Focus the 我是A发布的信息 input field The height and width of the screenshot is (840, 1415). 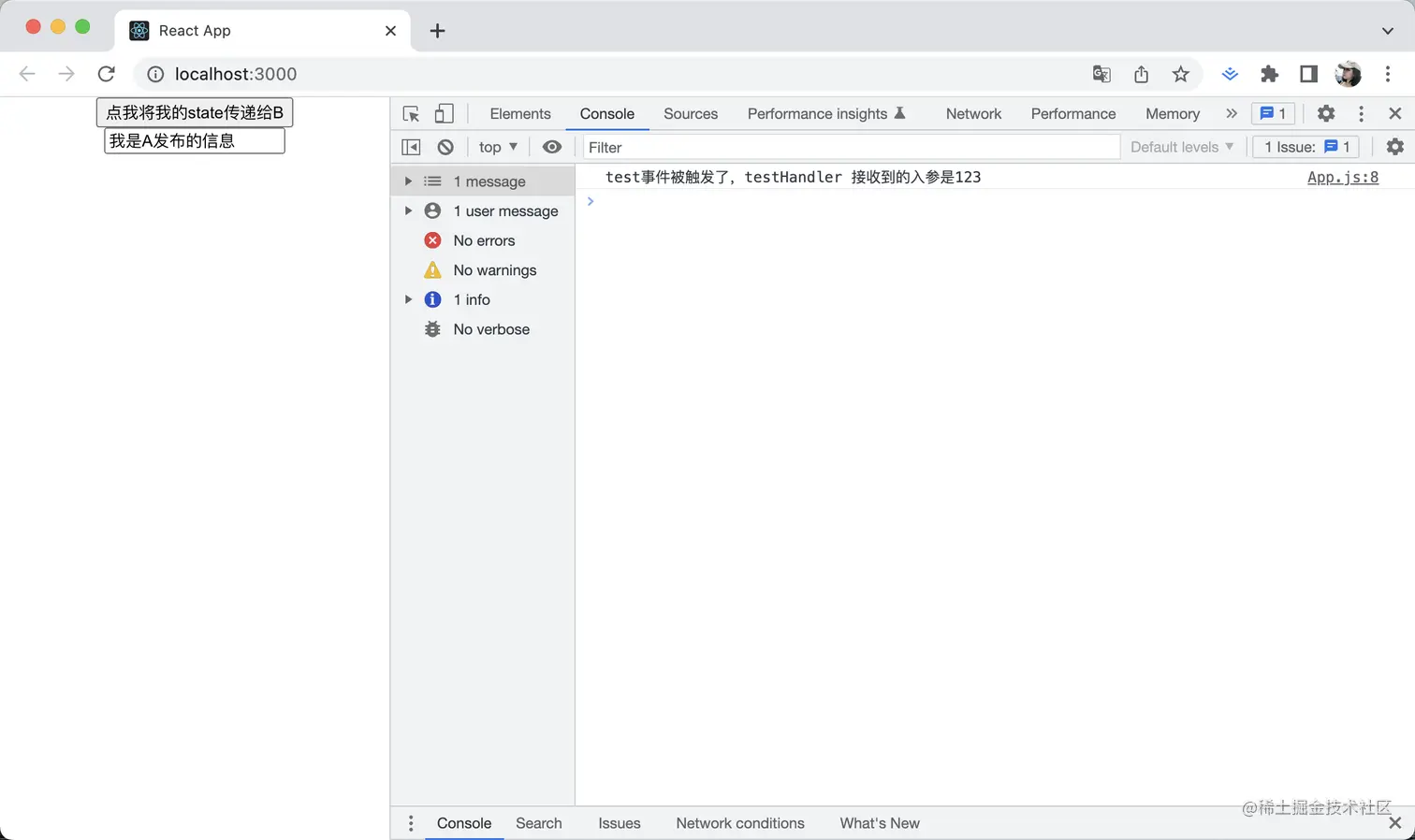tap(195, 140)
